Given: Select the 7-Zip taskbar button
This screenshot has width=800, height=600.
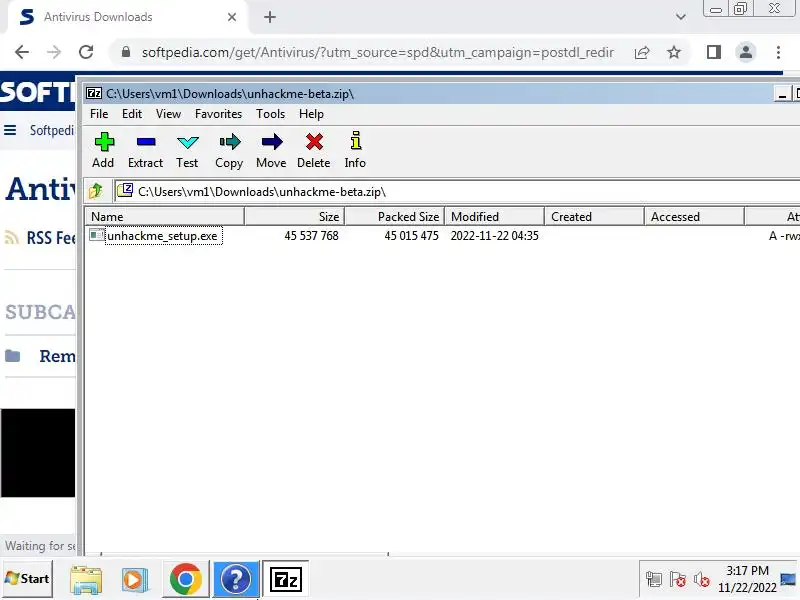Looking at the screenshot, I should point(286,579).
